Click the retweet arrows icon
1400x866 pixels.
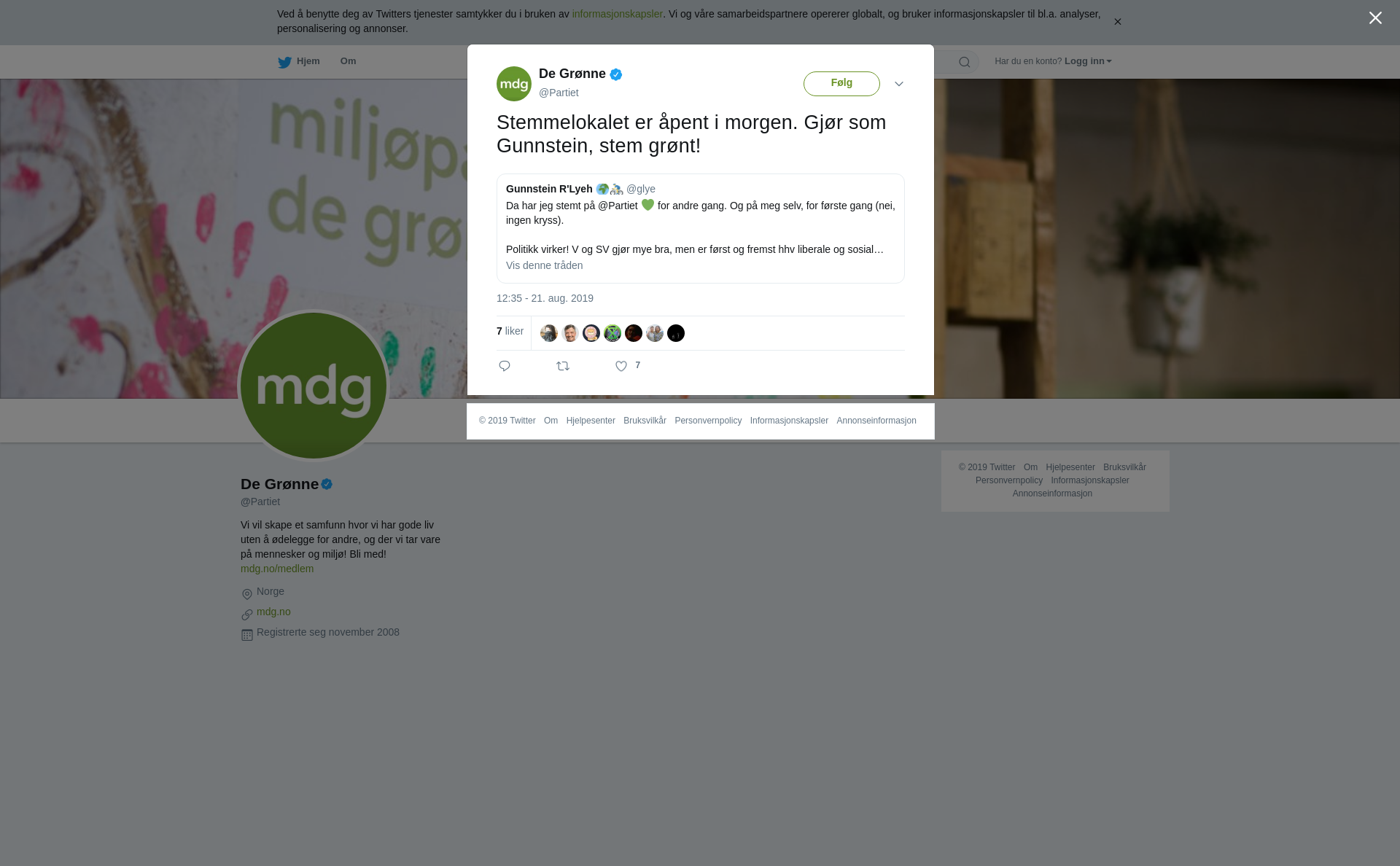pos(563,366)
